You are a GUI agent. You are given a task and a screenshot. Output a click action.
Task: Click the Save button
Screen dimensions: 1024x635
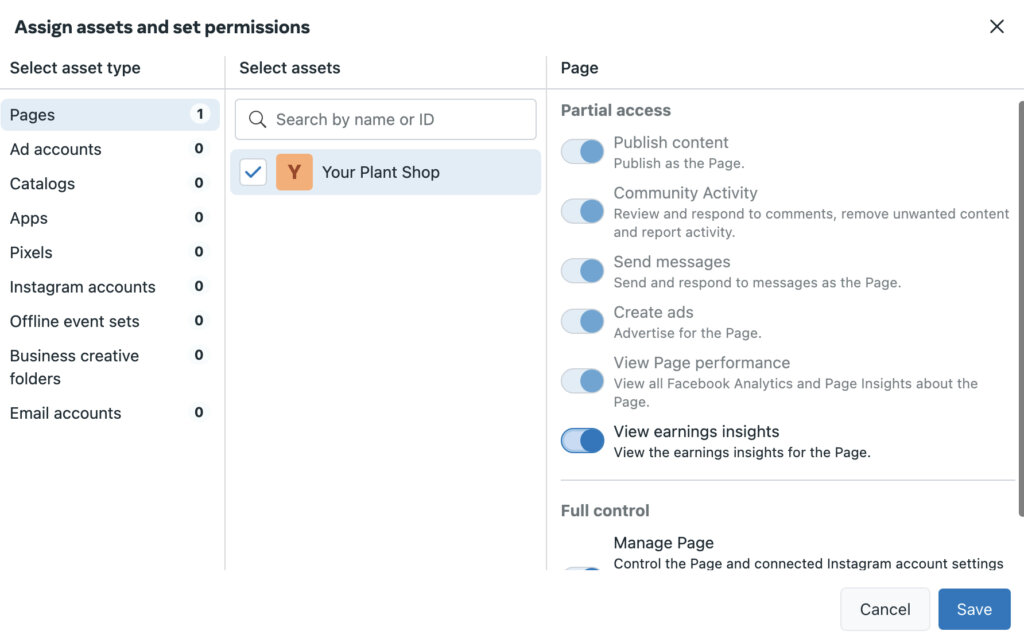tap(974, 608)
